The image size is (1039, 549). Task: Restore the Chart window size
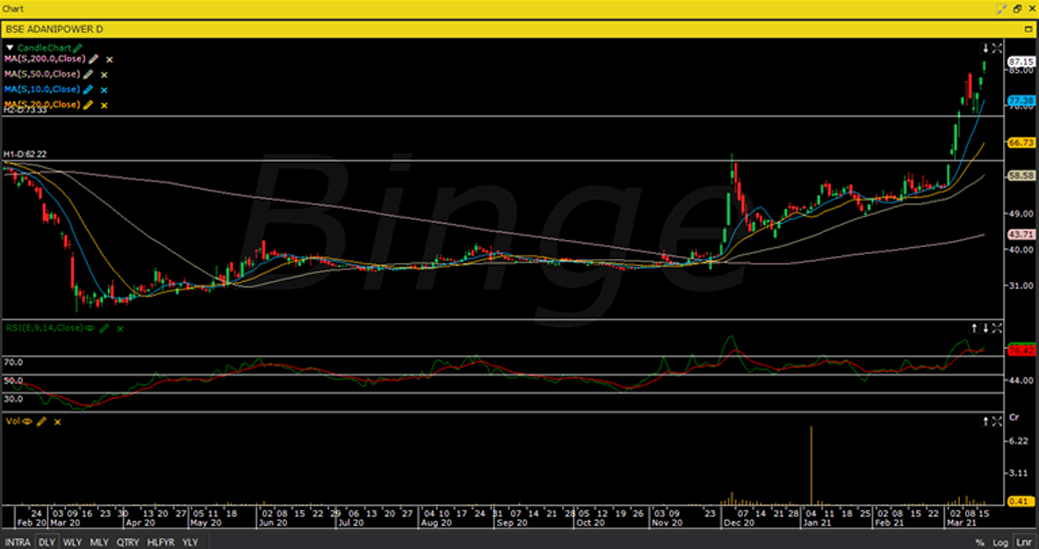1017,8
